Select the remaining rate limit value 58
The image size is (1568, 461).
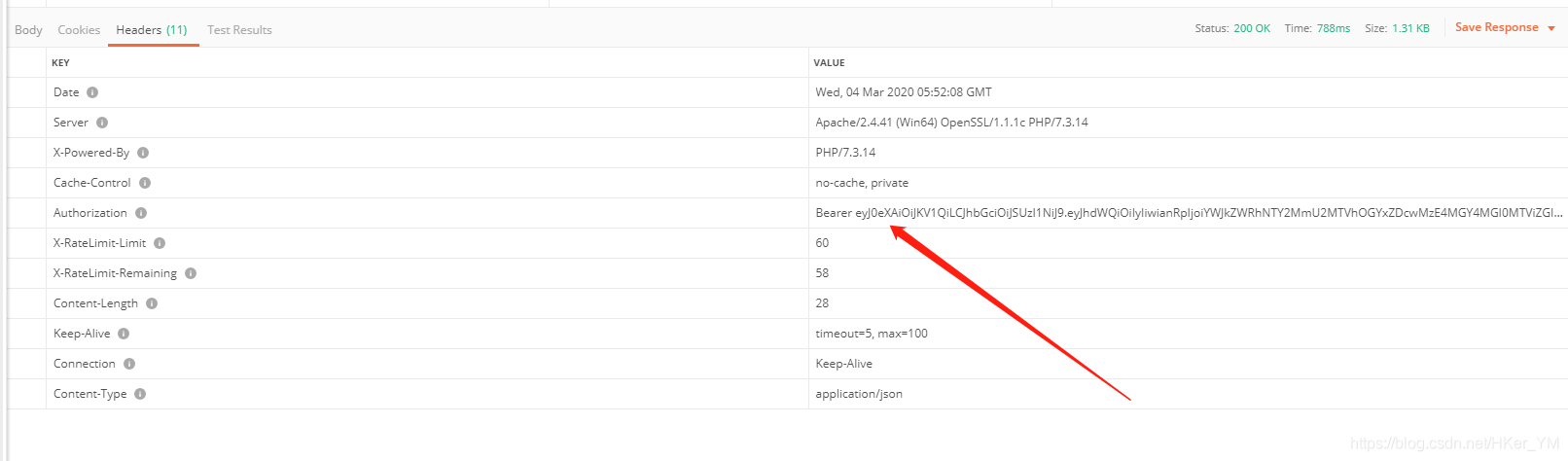[x=822, y=273]
